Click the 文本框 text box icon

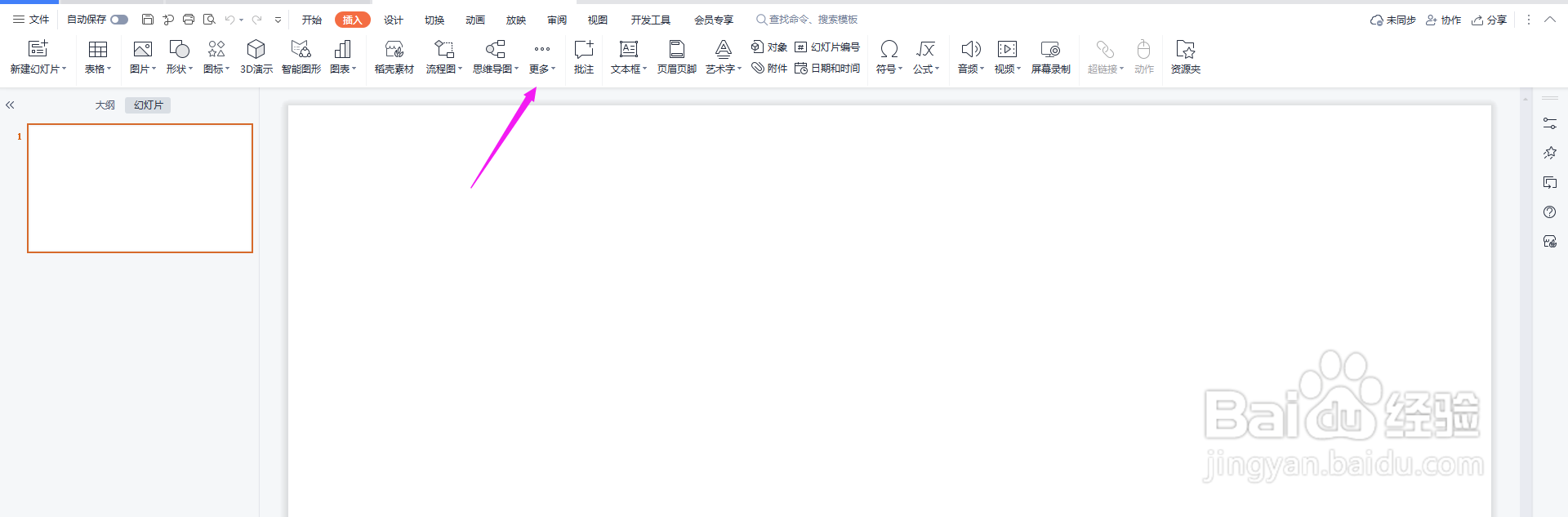pyautogui.click(x=629, y=49)
